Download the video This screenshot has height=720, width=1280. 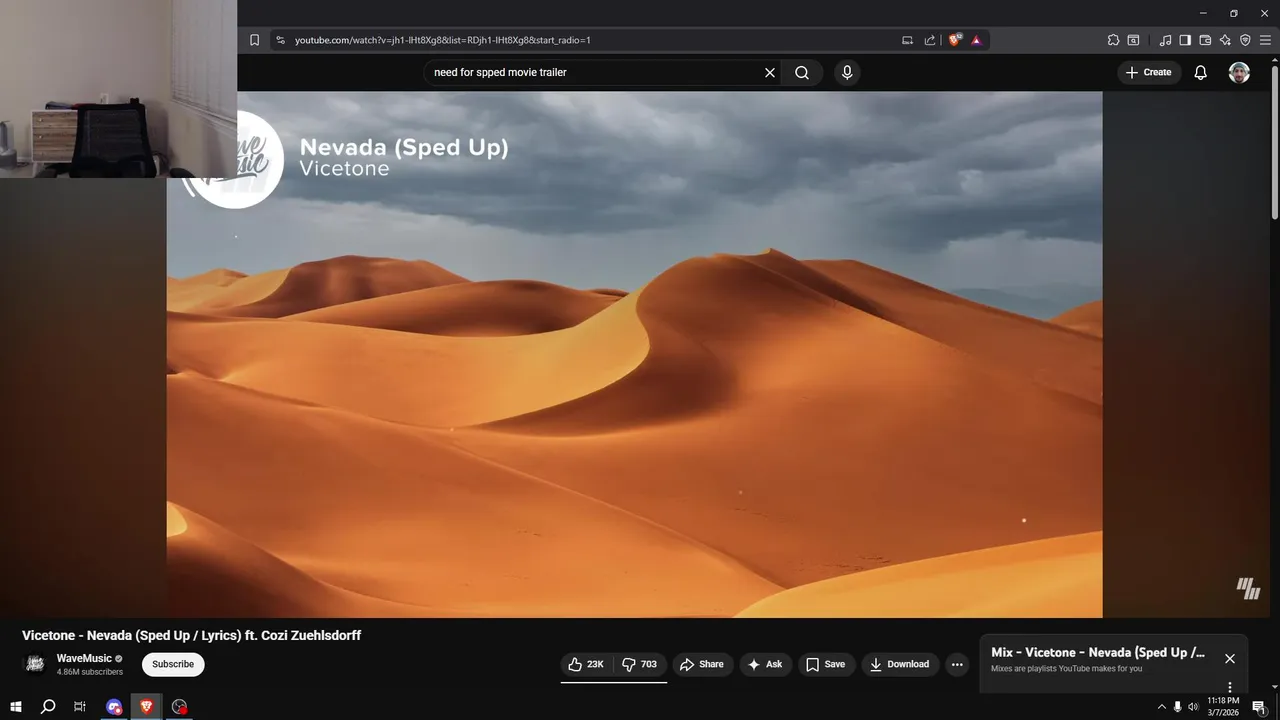point(900,664)
